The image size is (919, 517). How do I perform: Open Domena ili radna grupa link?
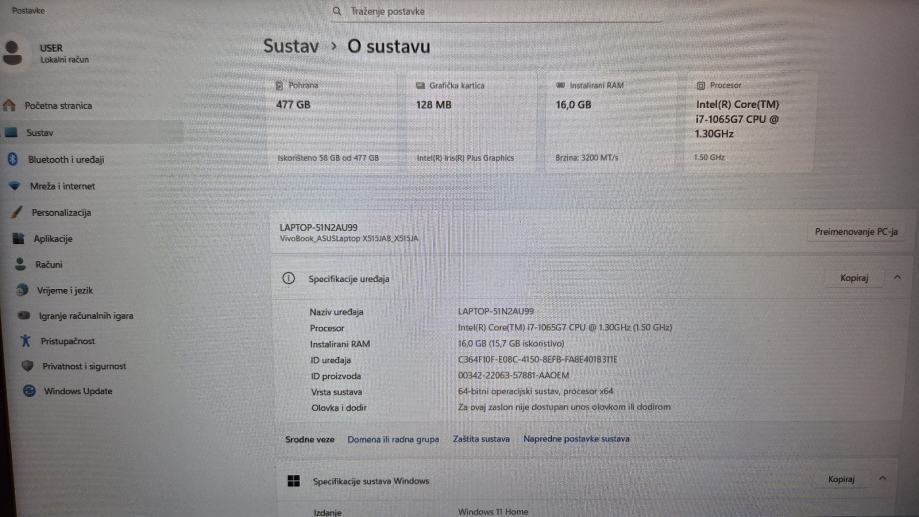tap(393, 439)
